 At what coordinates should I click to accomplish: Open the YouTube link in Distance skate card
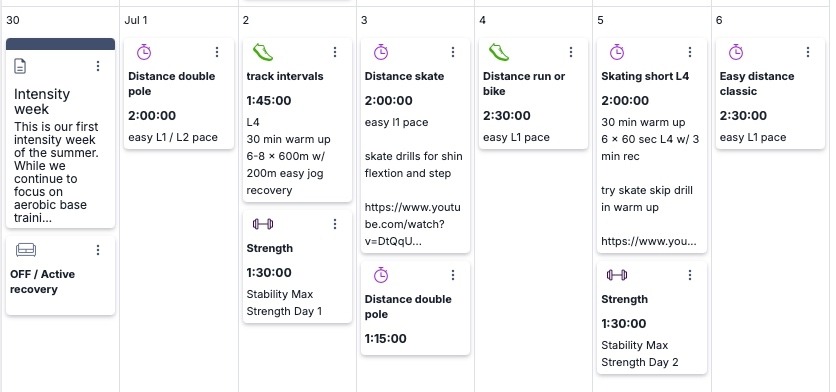(x=412, y=224)
